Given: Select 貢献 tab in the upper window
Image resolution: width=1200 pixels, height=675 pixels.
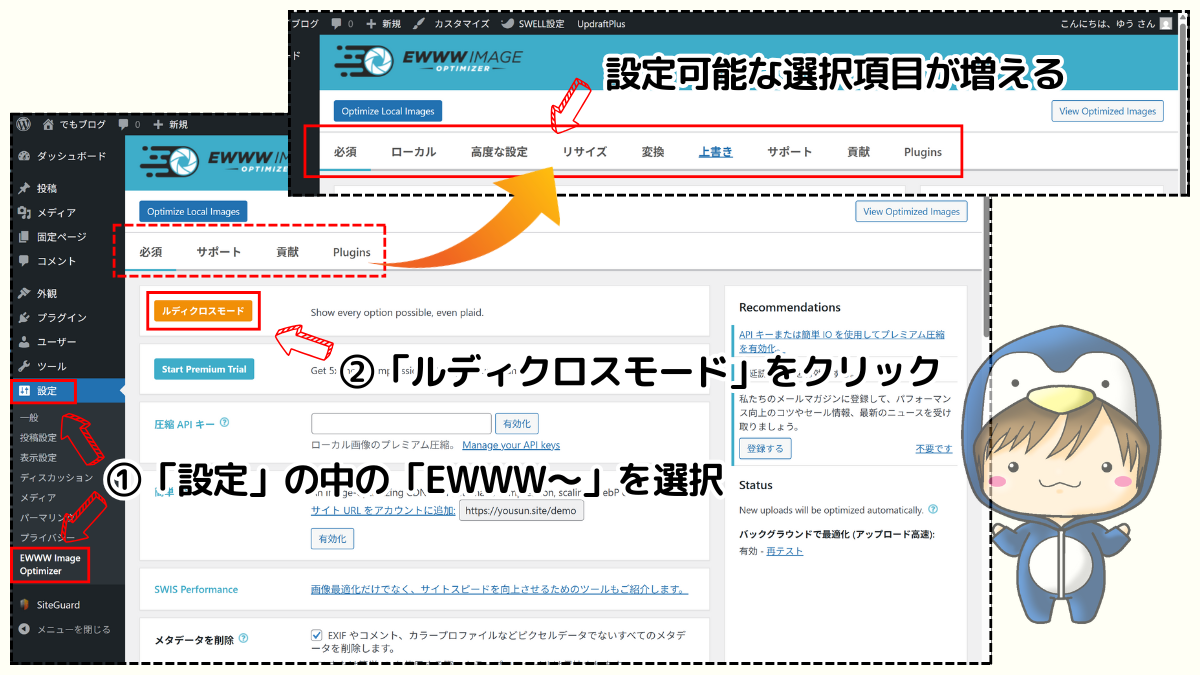Looking at the screenshot, I should (859, 152).
